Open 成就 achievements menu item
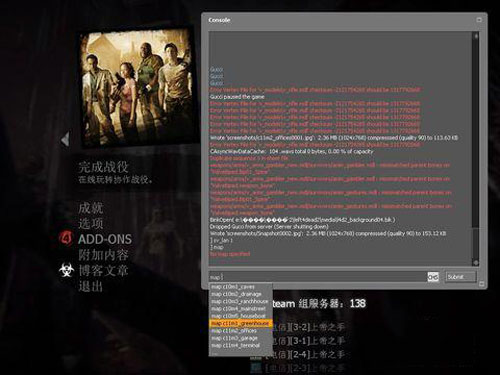Viewport: 500px width, 375px height. 91,208
